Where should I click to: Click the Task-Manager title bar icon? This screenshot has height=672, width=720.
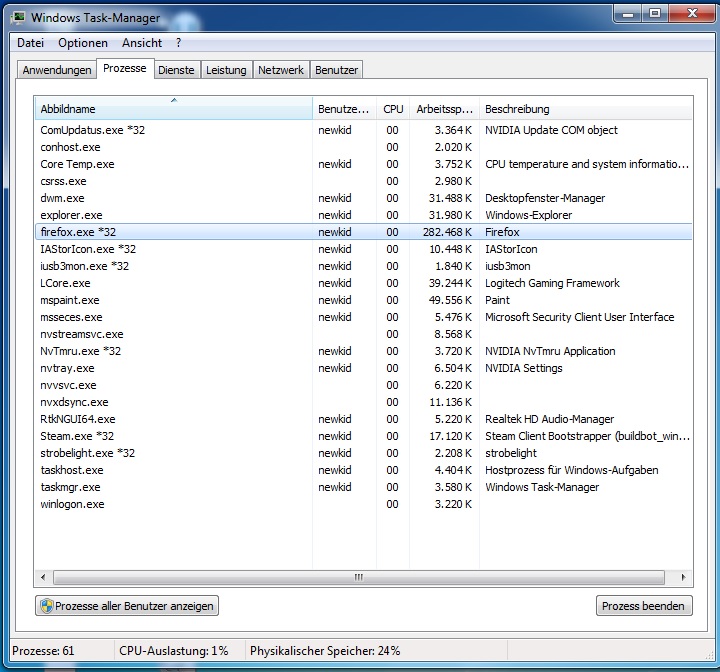tap(18, 18)
